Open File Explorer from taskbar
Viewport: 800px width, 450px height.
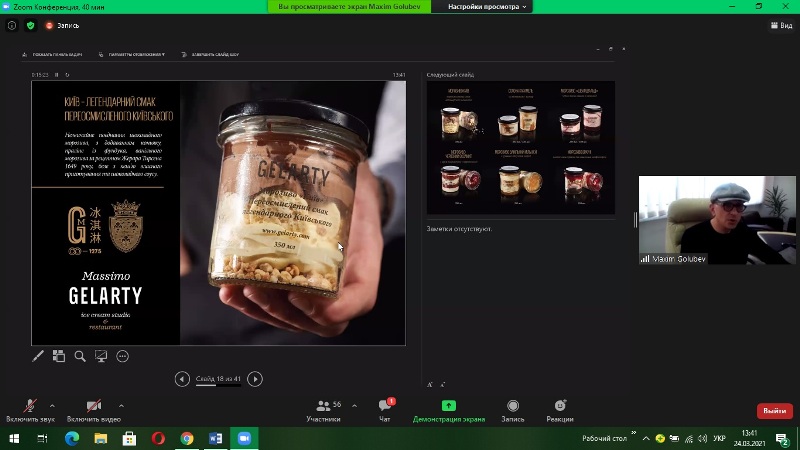(101, 438)
